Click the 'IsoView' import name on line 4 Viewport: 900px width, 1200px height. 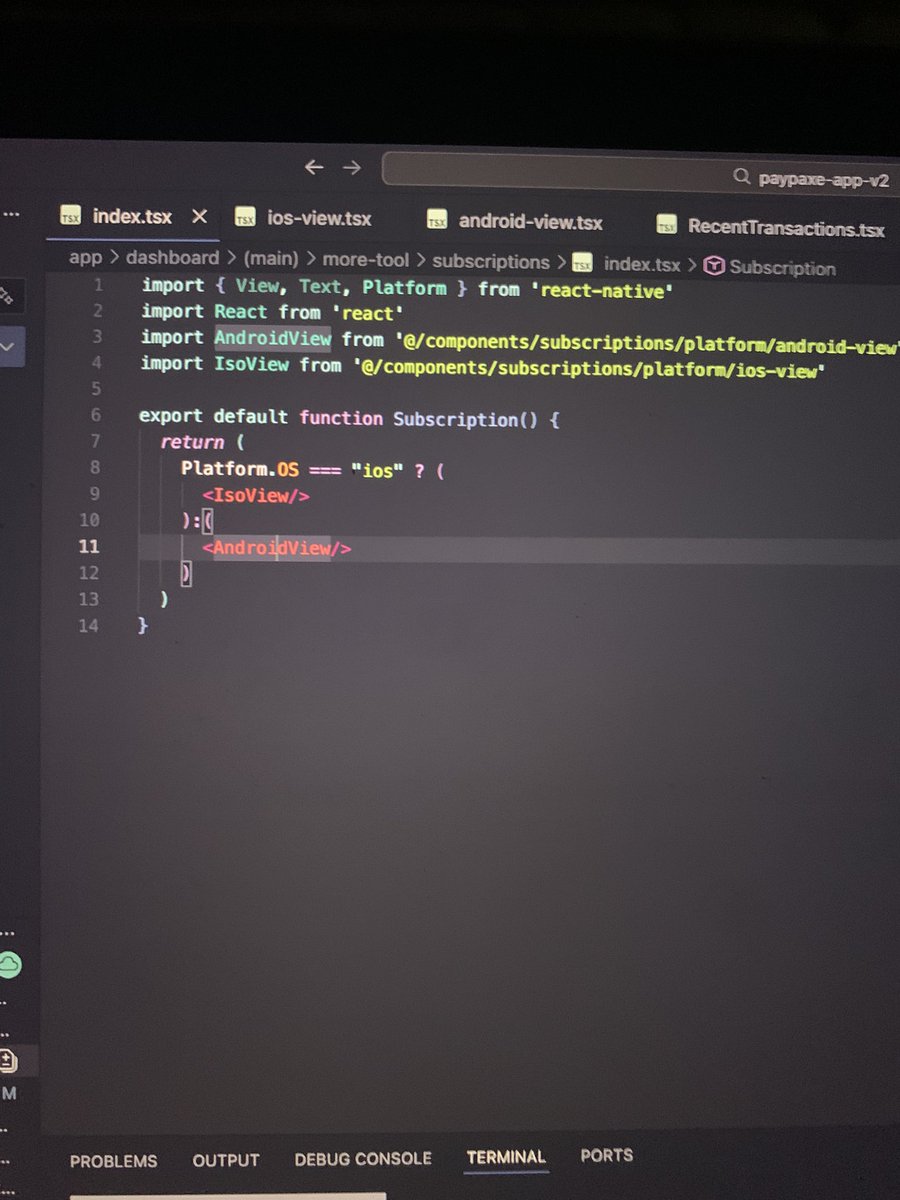tap(251, 364)
